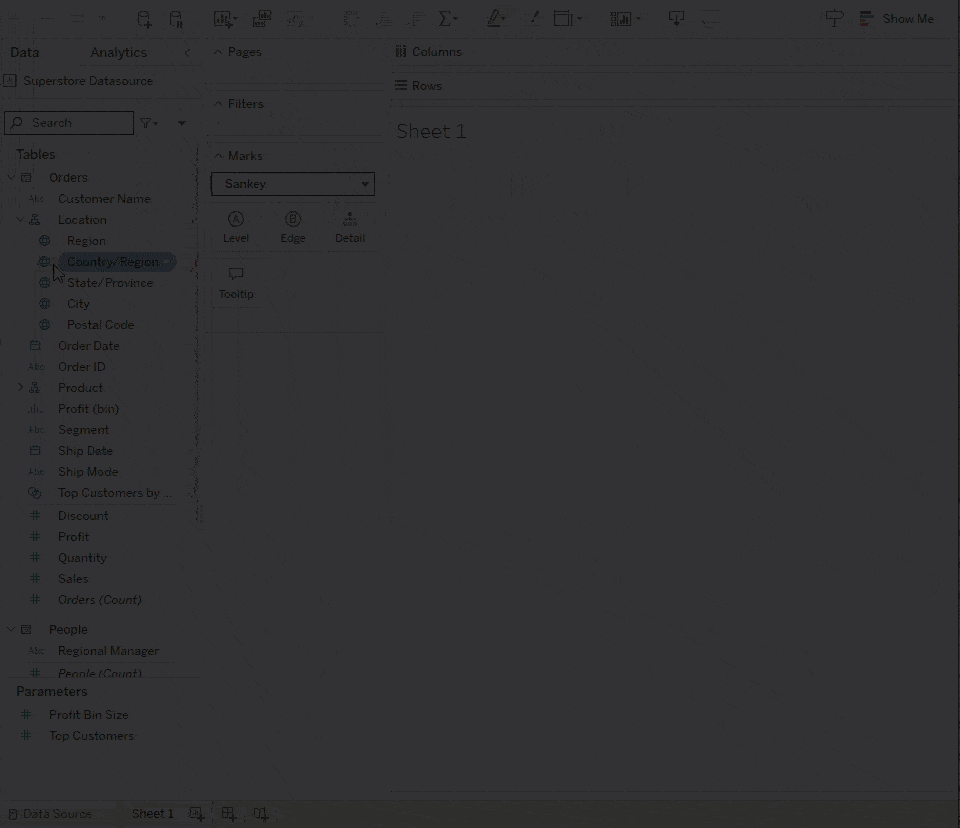Screen dimensions: 960x828
Task: Open the Sankey mark type dropdown
Action: [292, 184]
